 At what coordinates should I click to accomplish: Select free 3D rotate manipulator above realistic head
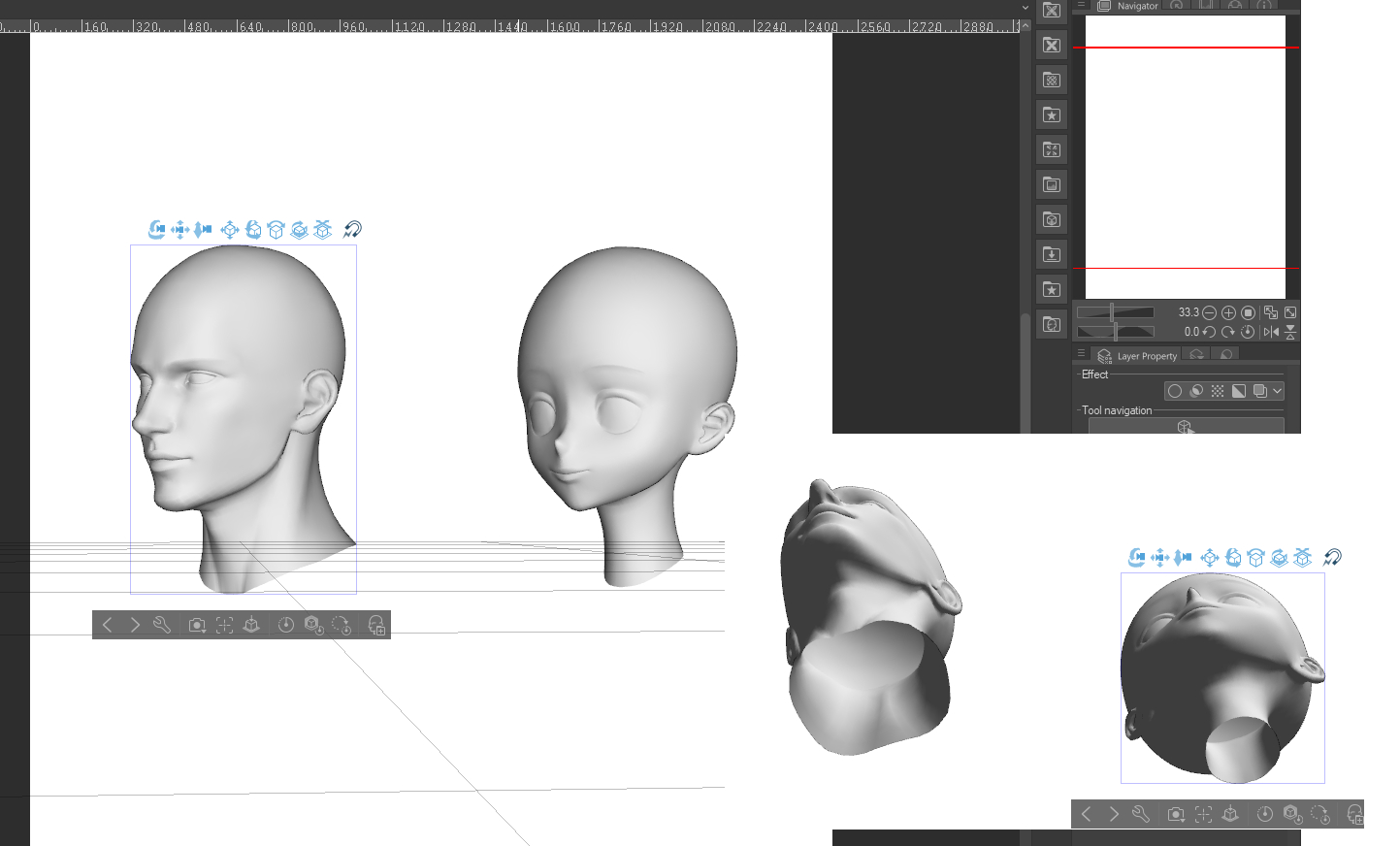[253, 230]
